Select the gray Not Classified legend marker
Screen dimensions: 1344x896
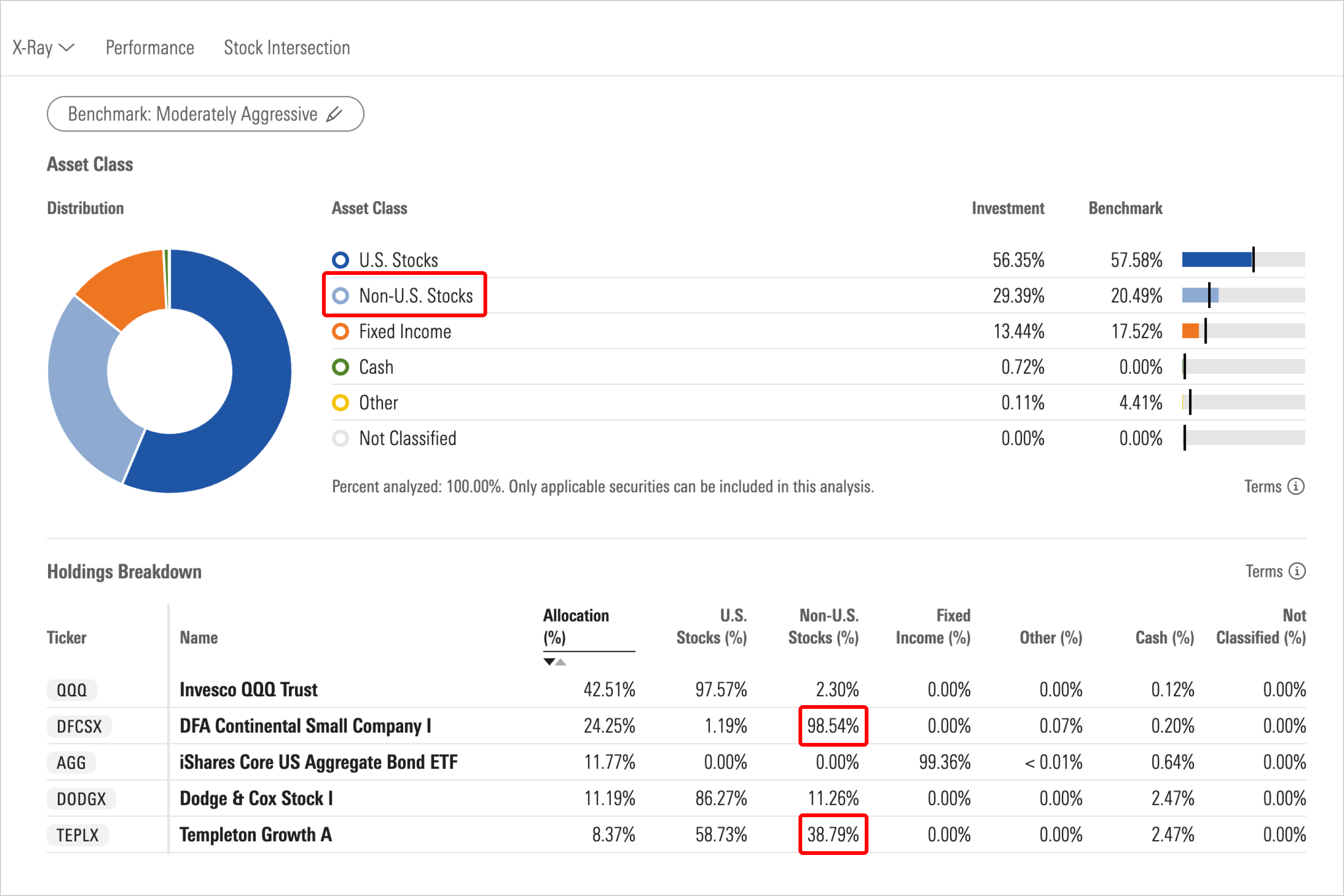pos(341,438)
